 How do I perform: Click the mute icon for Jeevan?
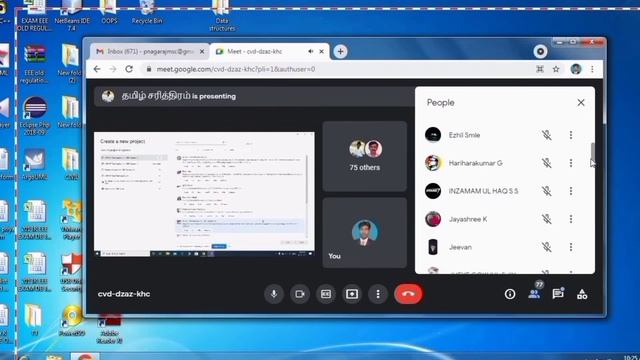(x=547, y=247)
